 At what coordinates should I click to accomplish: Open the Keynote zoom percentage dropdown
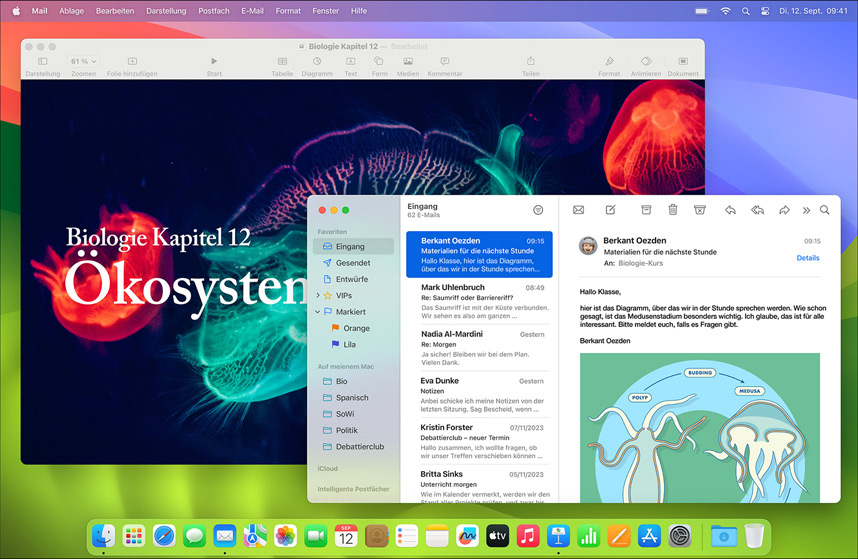pyautogui.click(x=84, y=62)
